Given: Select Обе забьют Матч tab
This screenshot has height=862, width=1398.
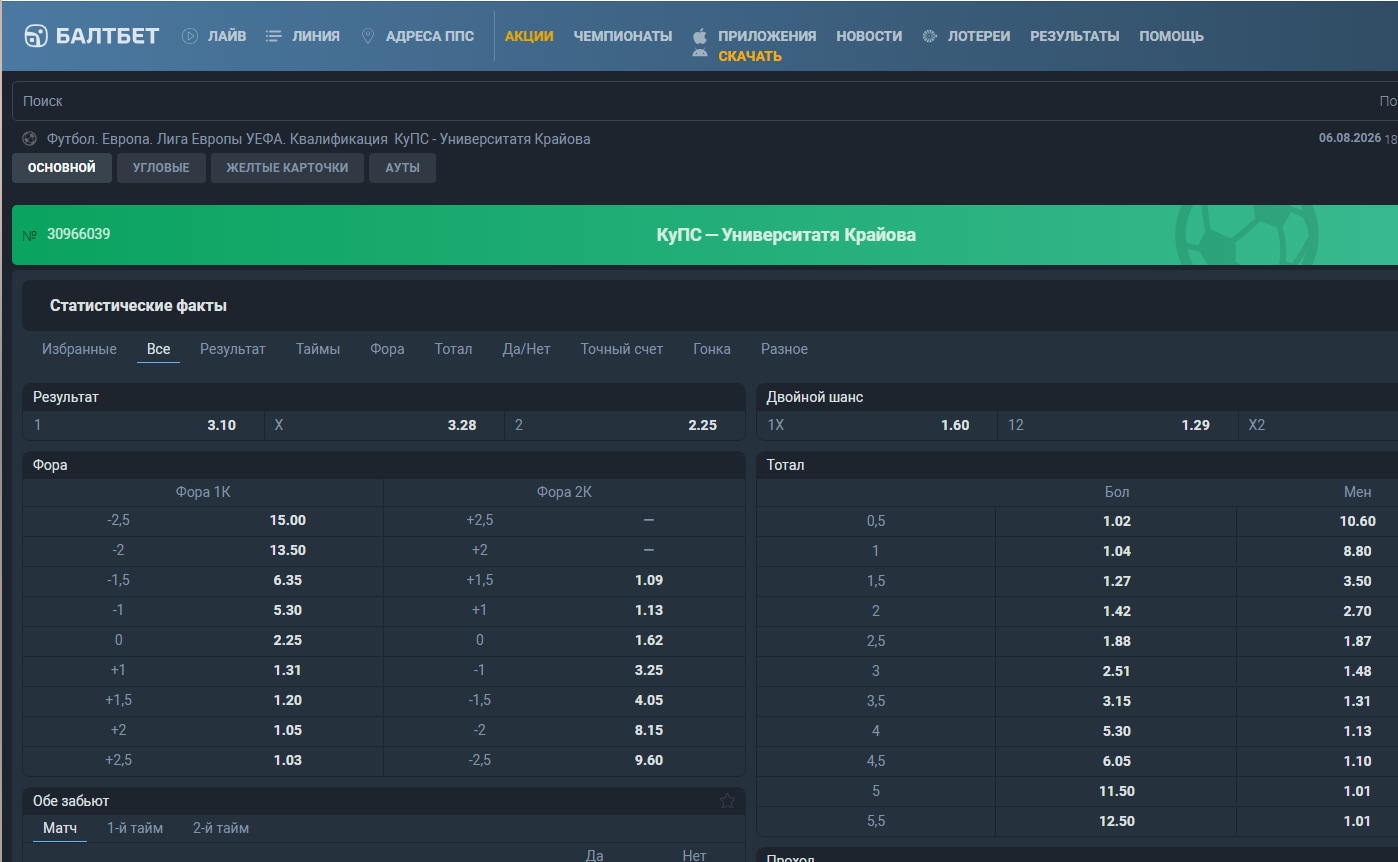Looking at the screenshot, I should tap(60, 828).
